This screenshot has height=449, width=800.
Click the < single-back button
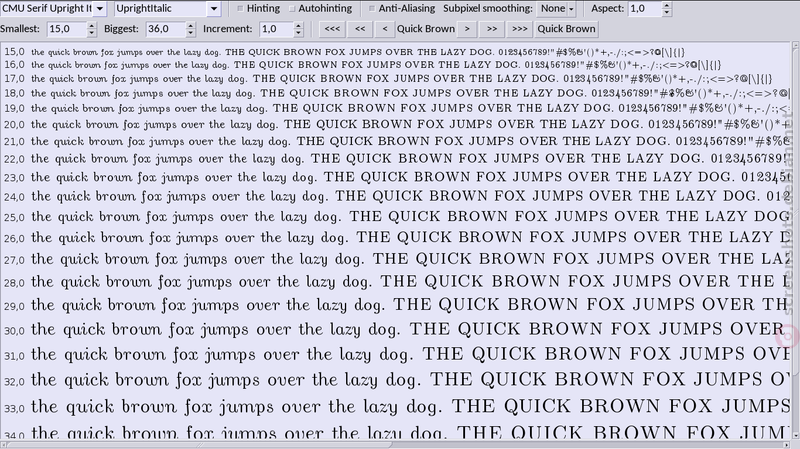(385, 29)
